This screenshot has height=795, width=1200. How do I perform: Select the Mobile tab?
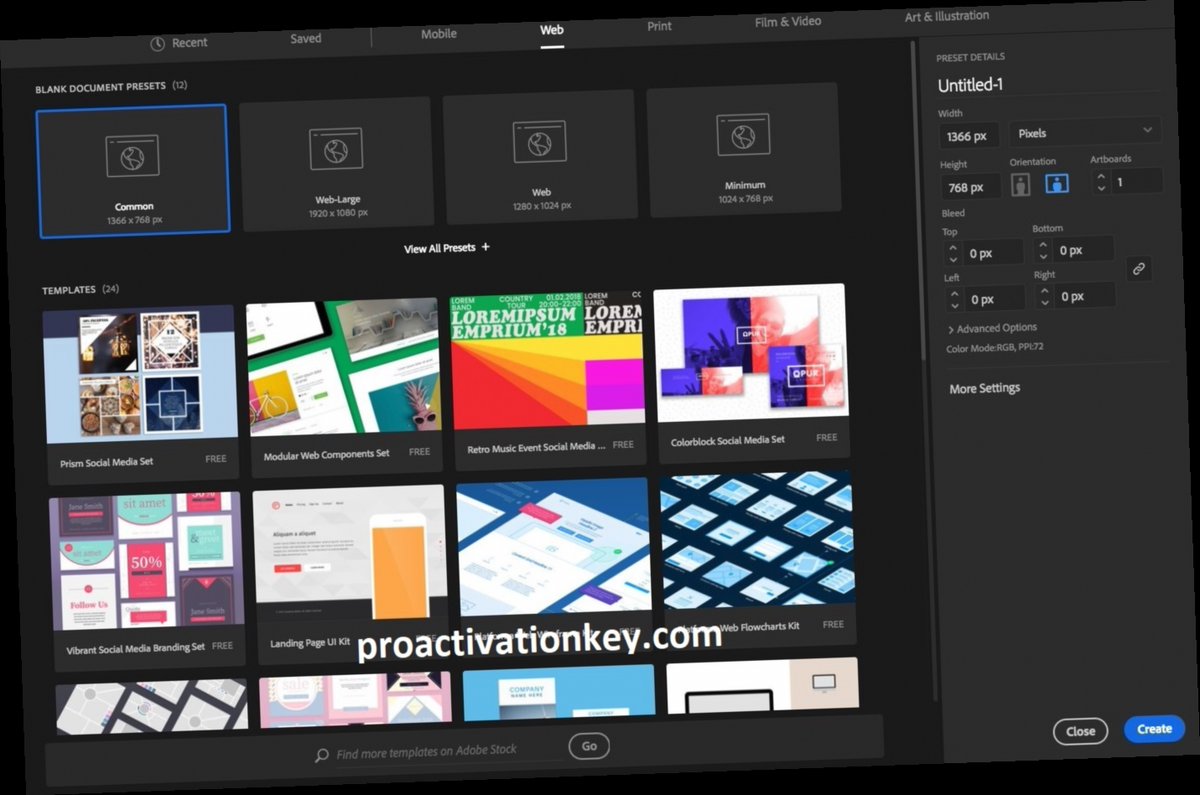click(438, 33)
